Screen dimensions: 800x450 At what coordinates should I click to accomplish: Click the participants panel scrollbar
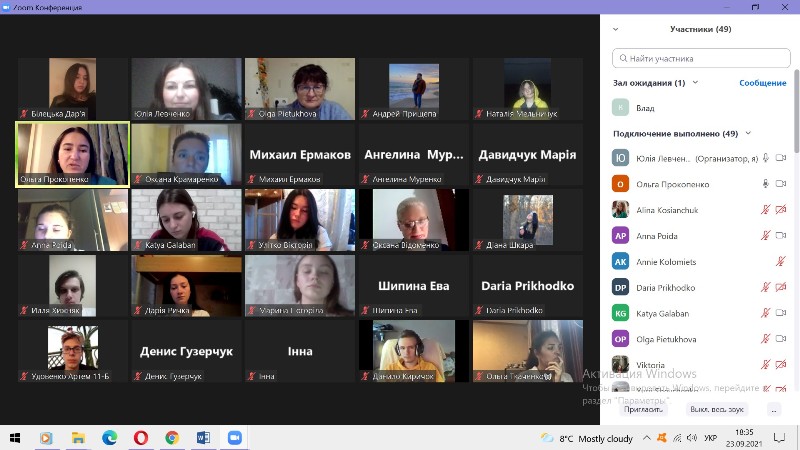click(796, 110)
